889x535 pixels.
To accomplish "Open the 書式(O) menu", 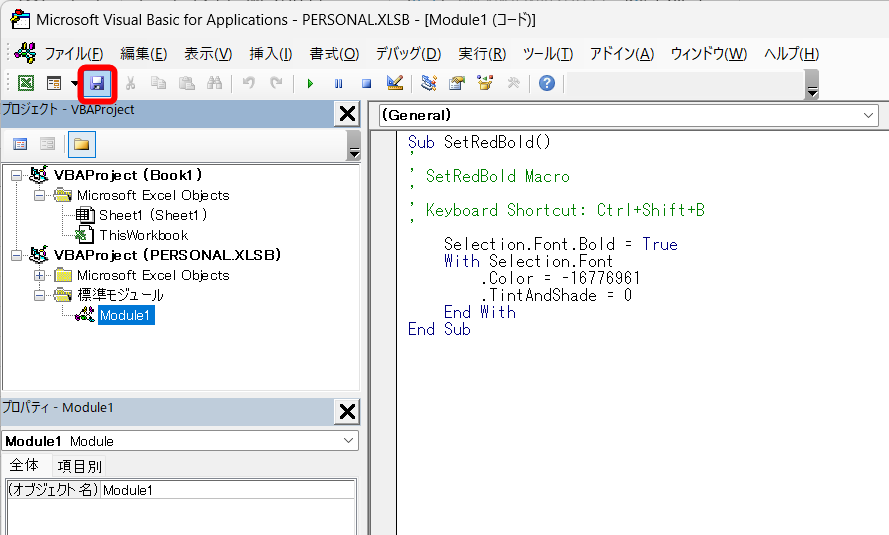I will coord(334,54).
